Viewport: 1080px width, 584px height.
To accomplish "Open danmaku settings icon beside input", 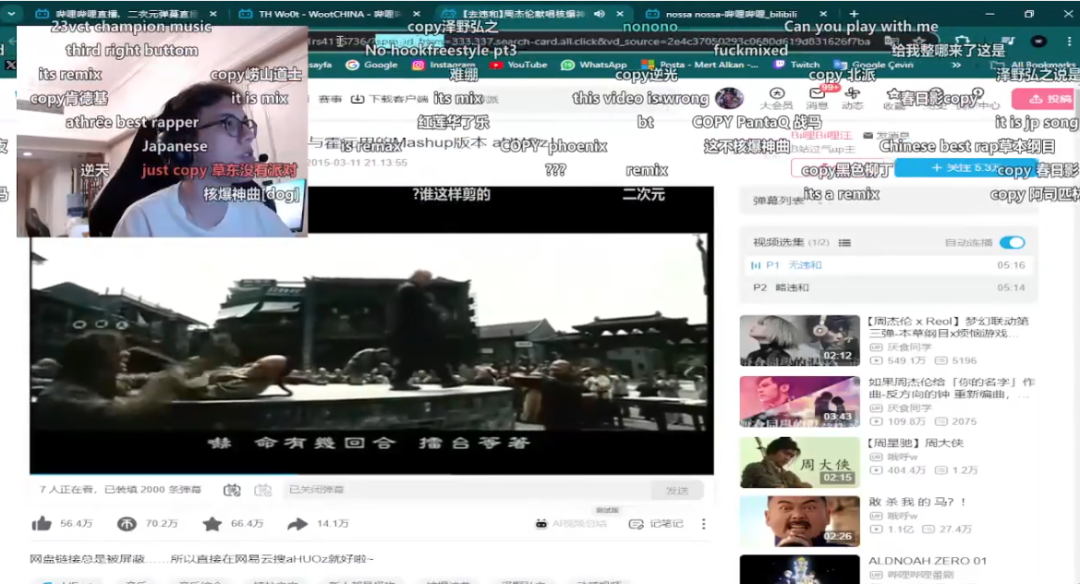I will point(262,490).
